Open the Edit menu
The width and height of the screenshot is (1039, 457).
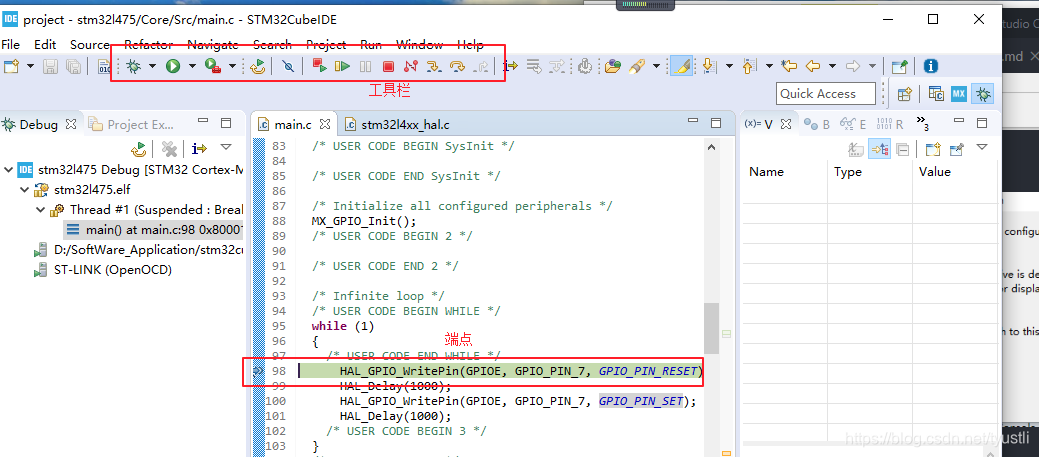(x=45, y=44)
